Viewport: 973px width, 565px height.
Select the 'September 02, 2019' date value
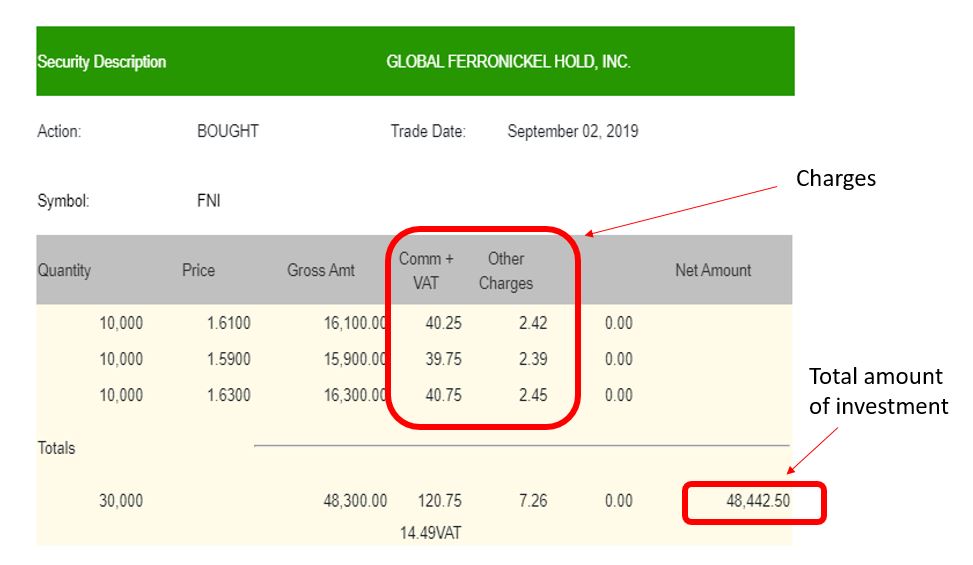pos(573,131)
